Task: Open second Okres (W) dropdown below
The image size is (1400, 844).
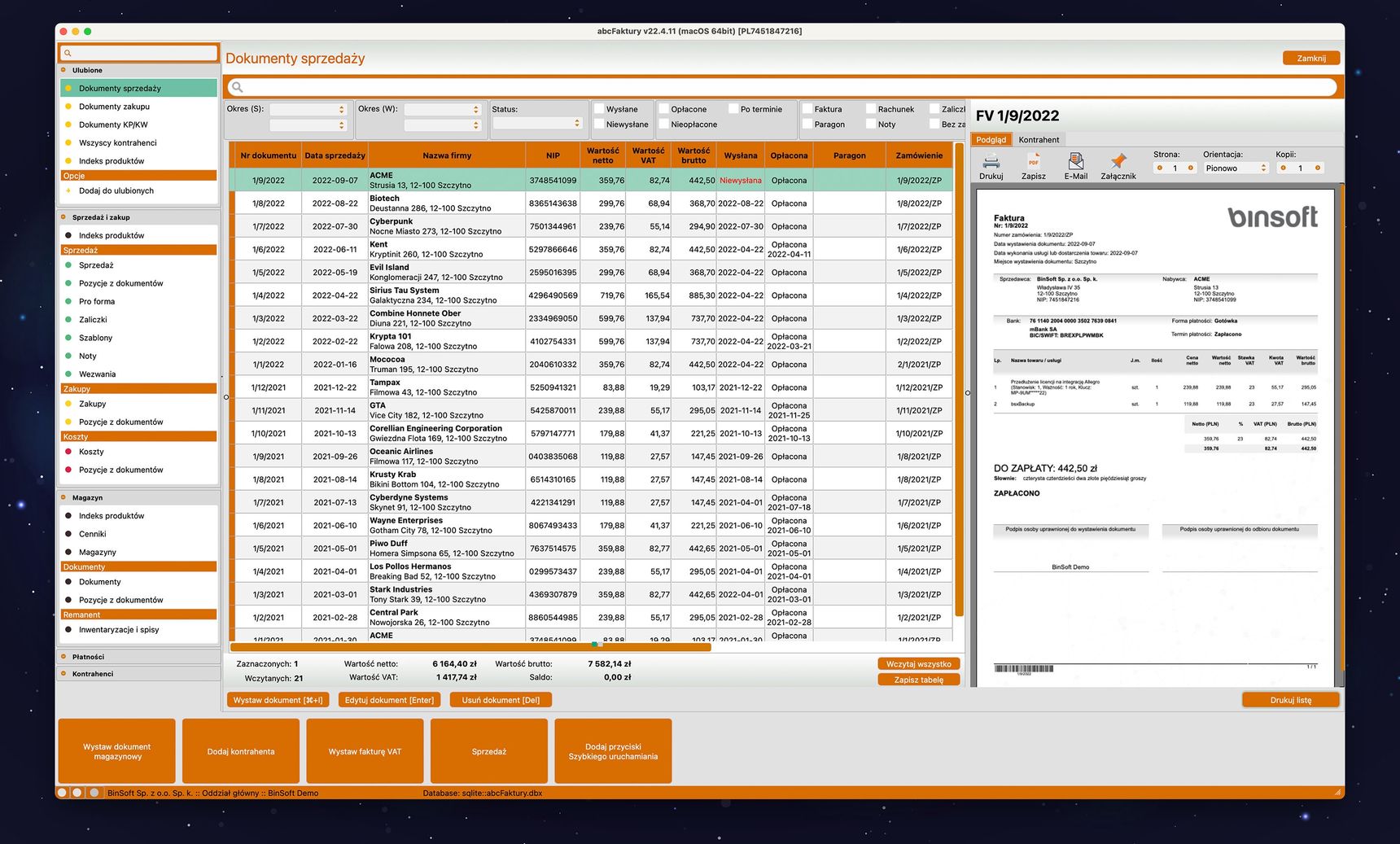Action: 443,125
